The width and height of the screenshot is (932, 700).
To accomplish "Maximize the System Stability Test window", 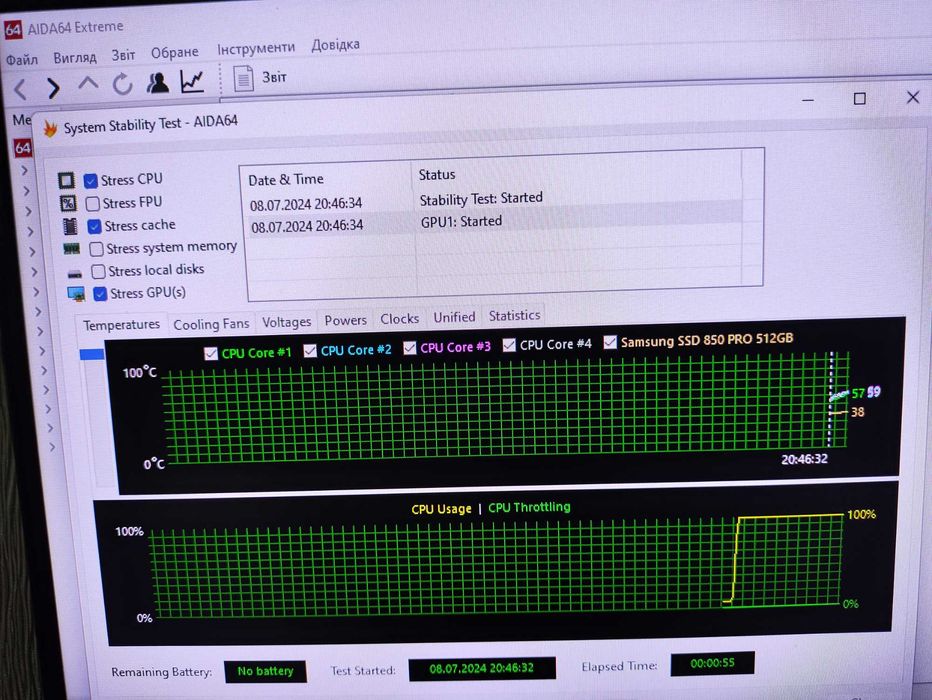I will [859, 99].
